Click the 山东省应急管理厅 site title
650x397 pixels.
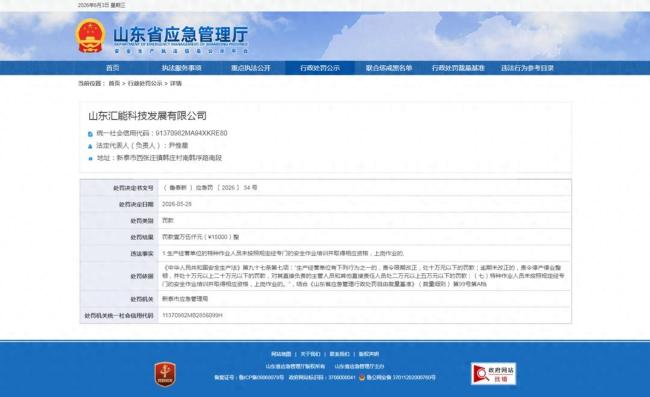click(x=181, y=34)
